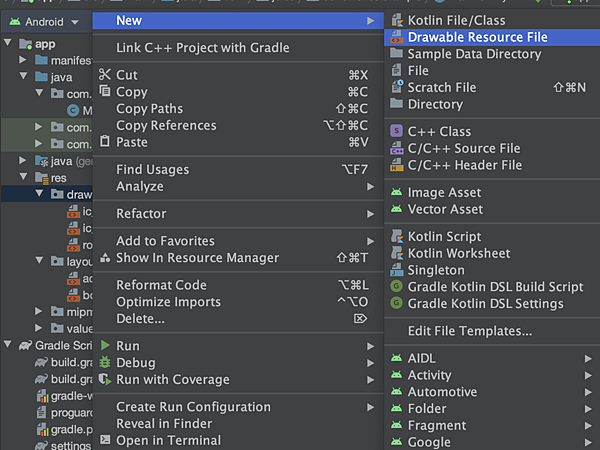Screen dimensions: 600x450
Task: Click the Vector Asset android icon
Action: (396, 209)
